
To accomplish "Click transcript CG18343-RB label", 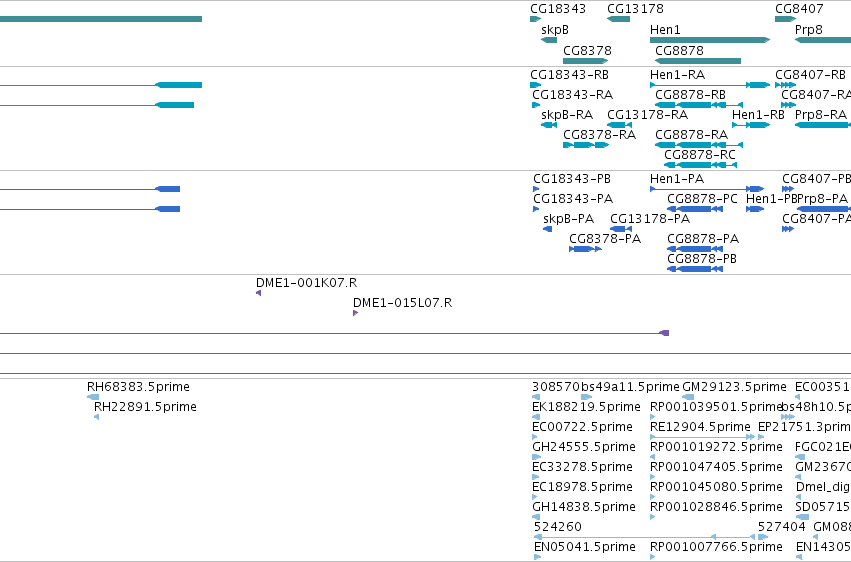I will tap(569, 75).
